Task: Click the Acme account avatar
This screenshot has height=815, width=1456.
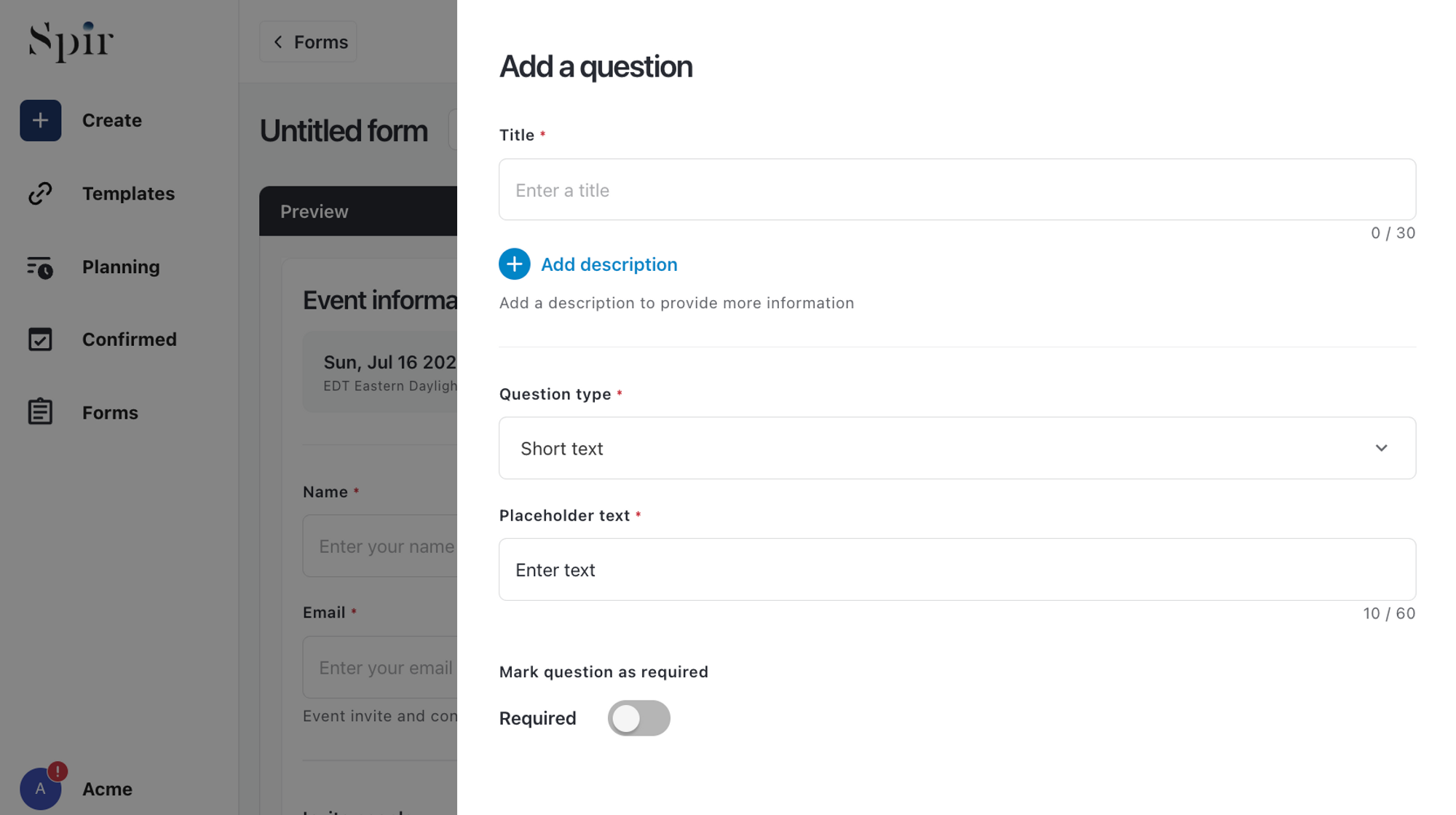Action: (40, 789)
